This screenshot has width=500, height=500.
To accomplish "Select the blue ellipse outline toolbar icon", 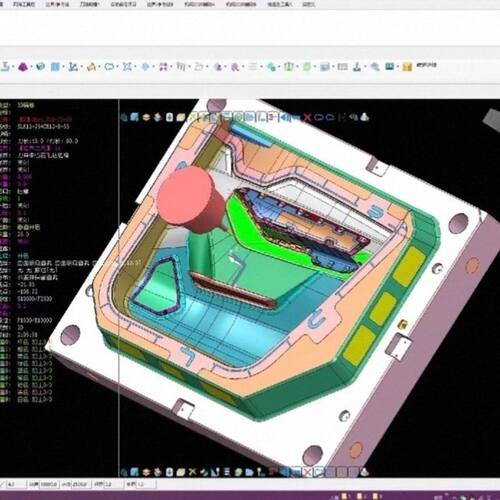I will (x=109, y=67).
